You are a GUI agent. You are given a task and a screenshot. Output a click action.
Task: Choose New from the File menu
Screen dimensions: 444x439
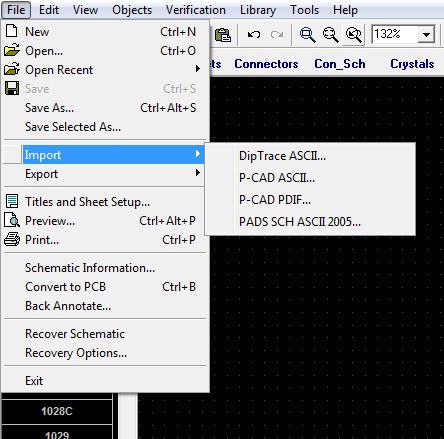coord(105,32)
